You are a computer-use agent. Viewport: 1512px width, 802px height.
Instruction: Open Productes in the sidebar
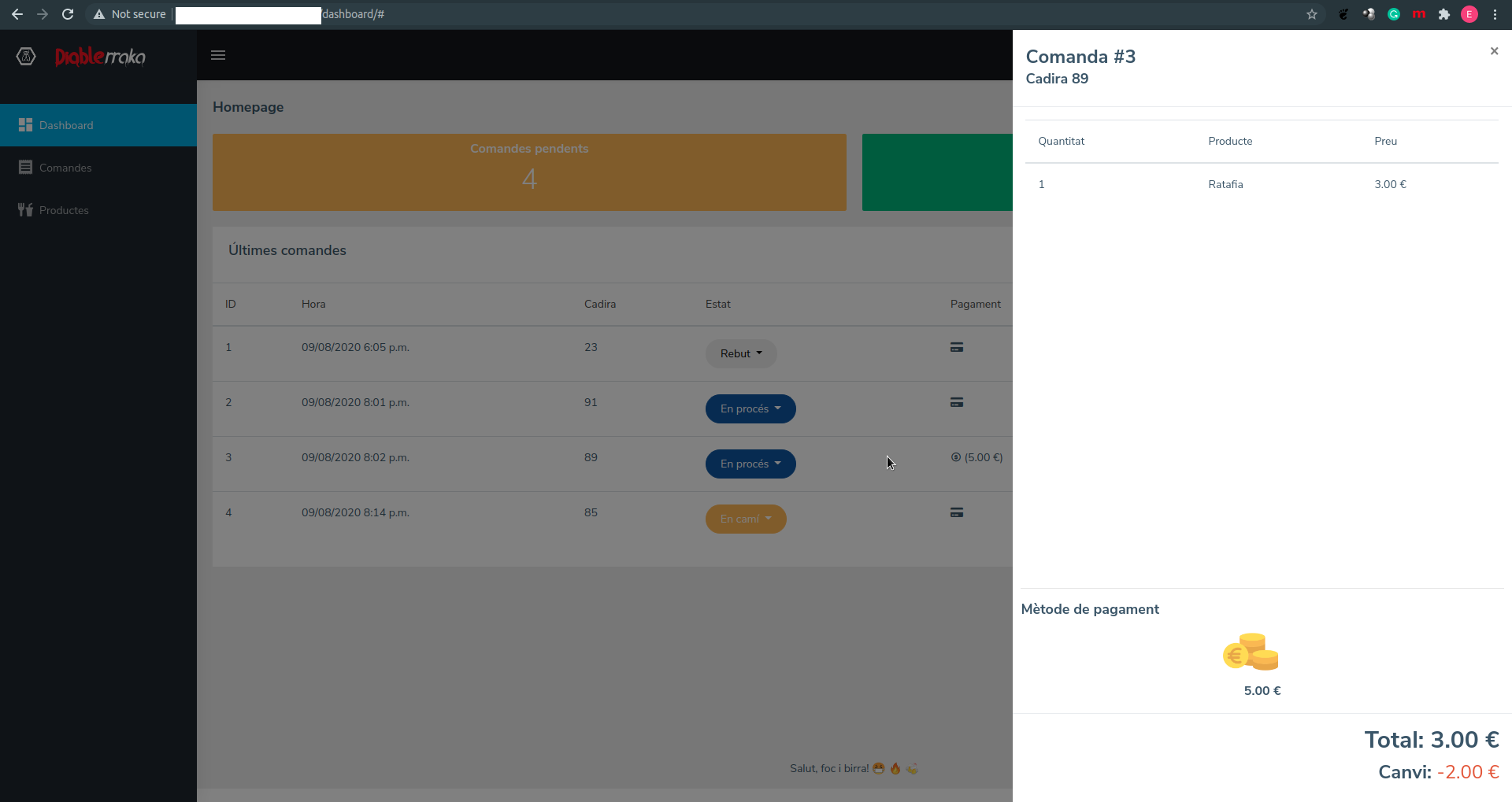click(98, 210)
